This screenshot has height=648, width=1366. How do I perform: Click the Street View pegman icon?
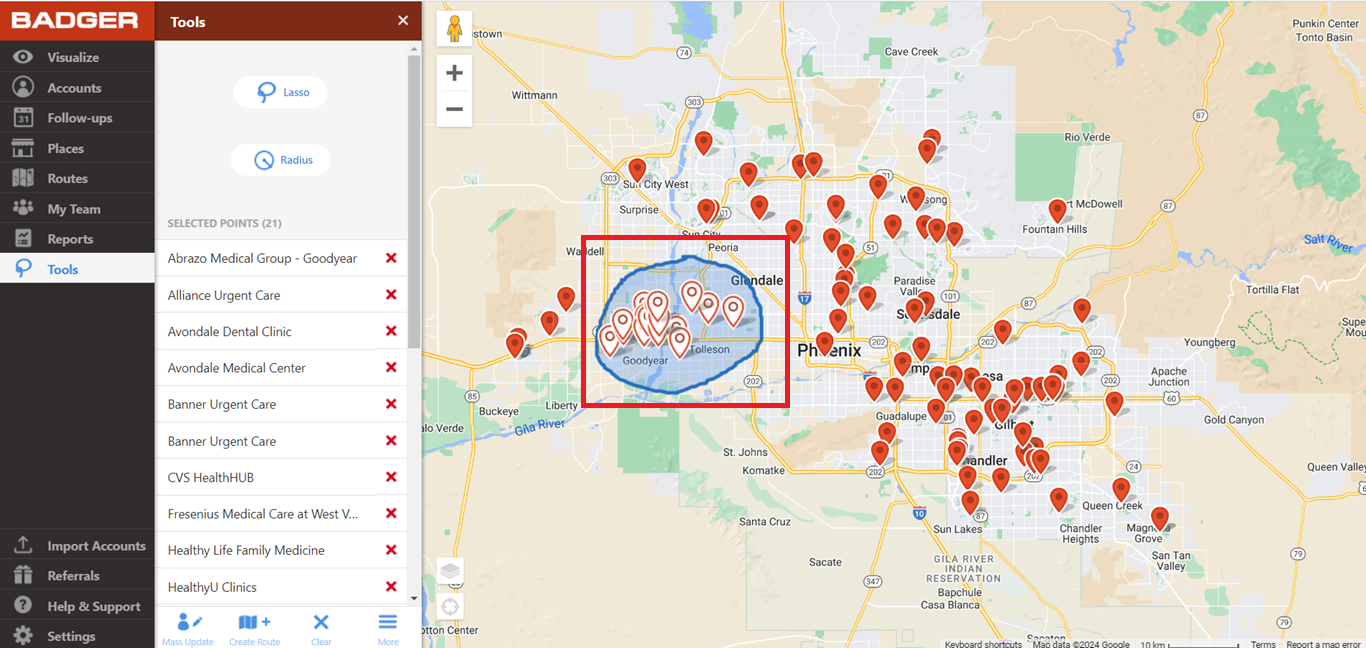pyautogui.click(x=454, y=29)
